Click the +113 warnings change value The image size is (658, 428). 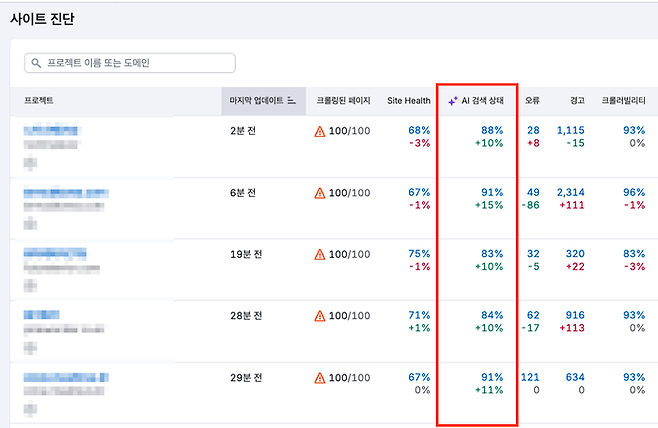pyautogui.click(x=572, y=328)
